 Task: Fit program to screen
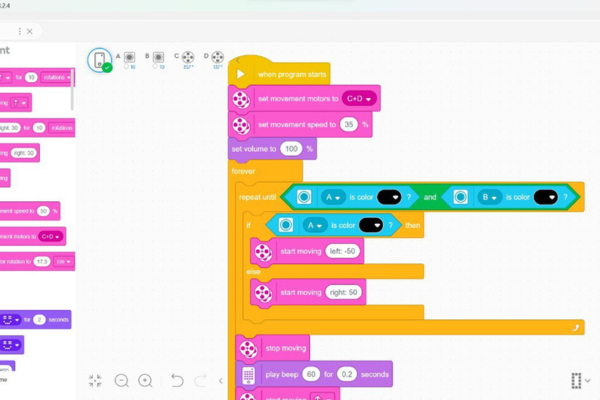click(x=95, y=380)
